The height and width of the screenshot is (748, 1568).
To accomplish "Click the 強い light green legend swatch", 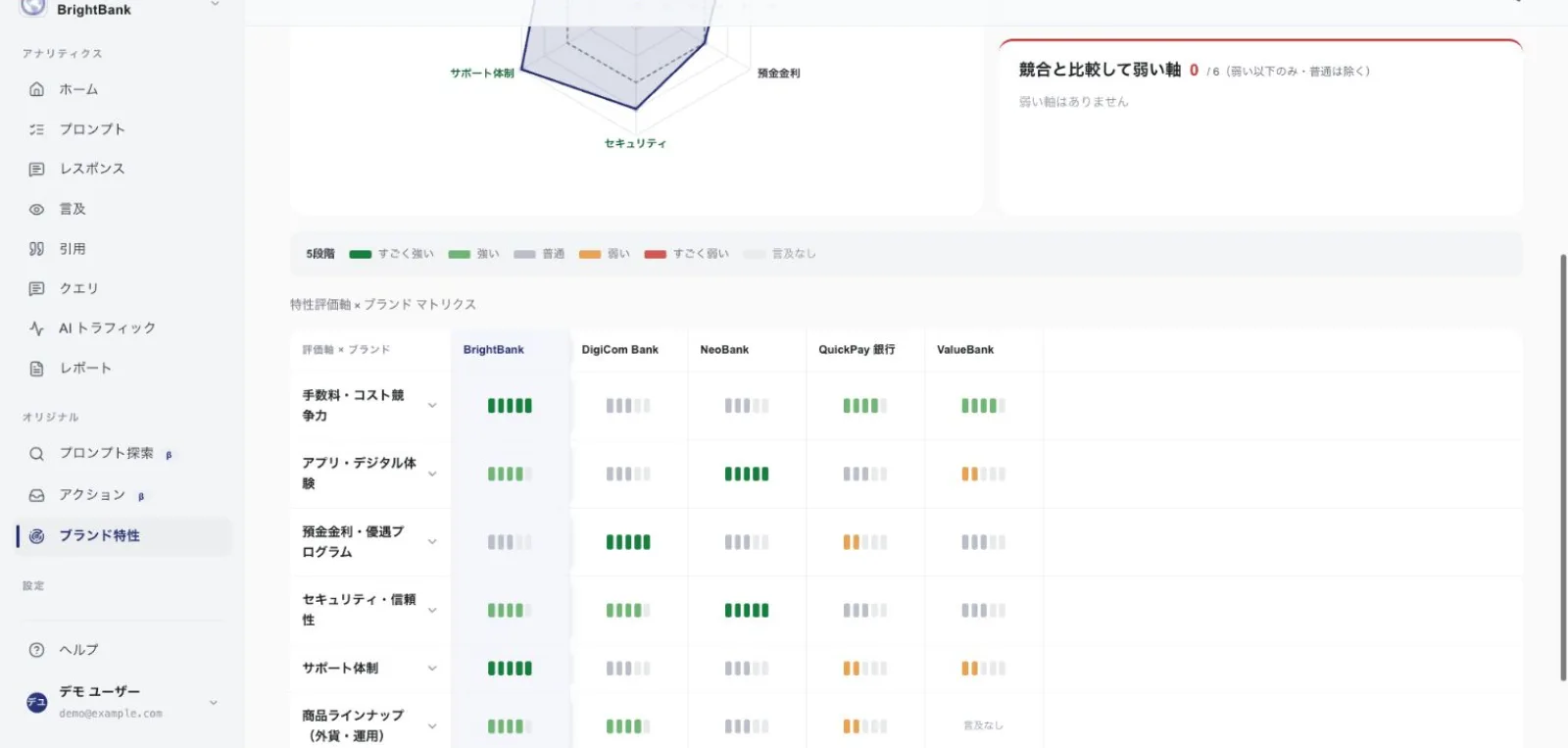I will click(460, 254).
